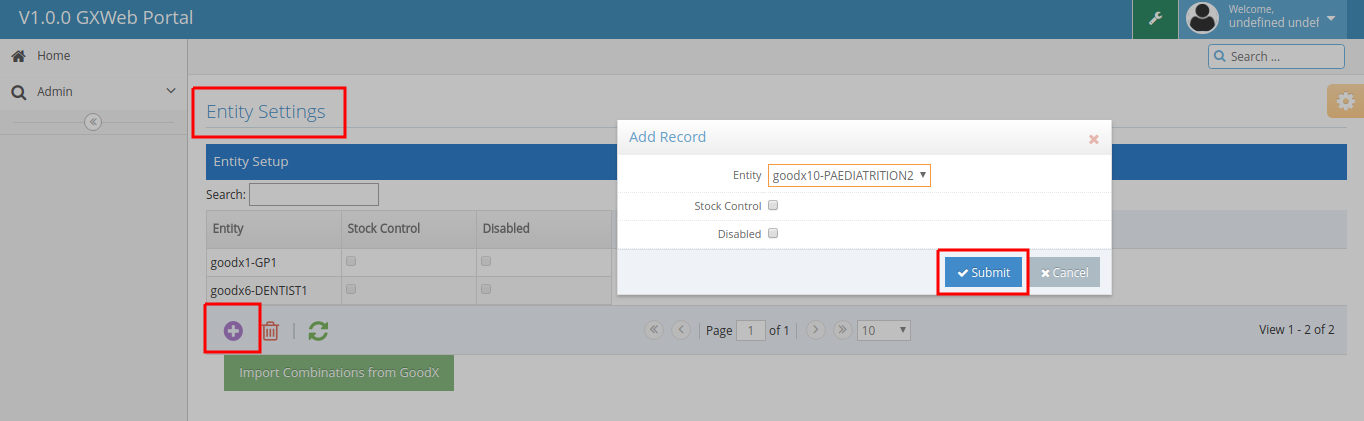
Task: Collapse the sidebar with double-chevron icon
Action: click(93, 122)
